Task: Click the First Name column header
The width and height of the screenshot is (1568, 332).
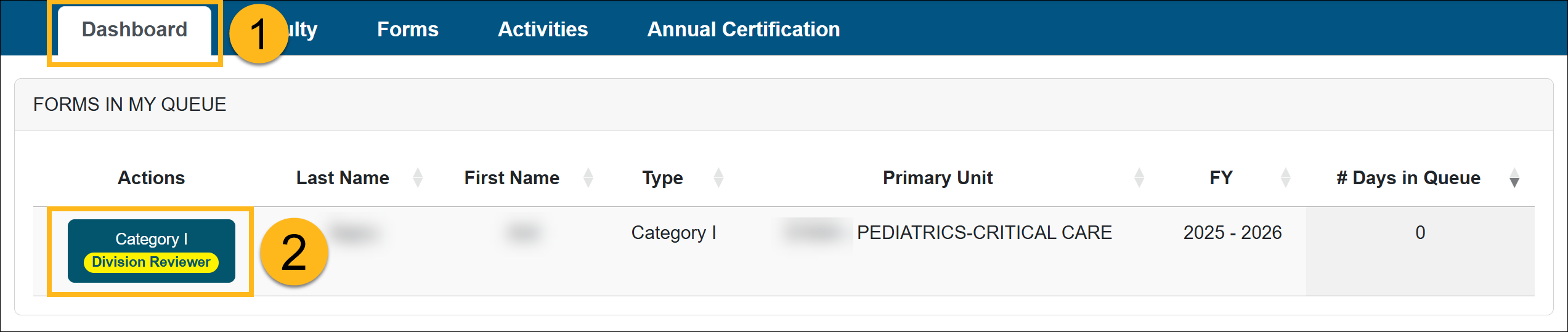Action: pos(511,178)
